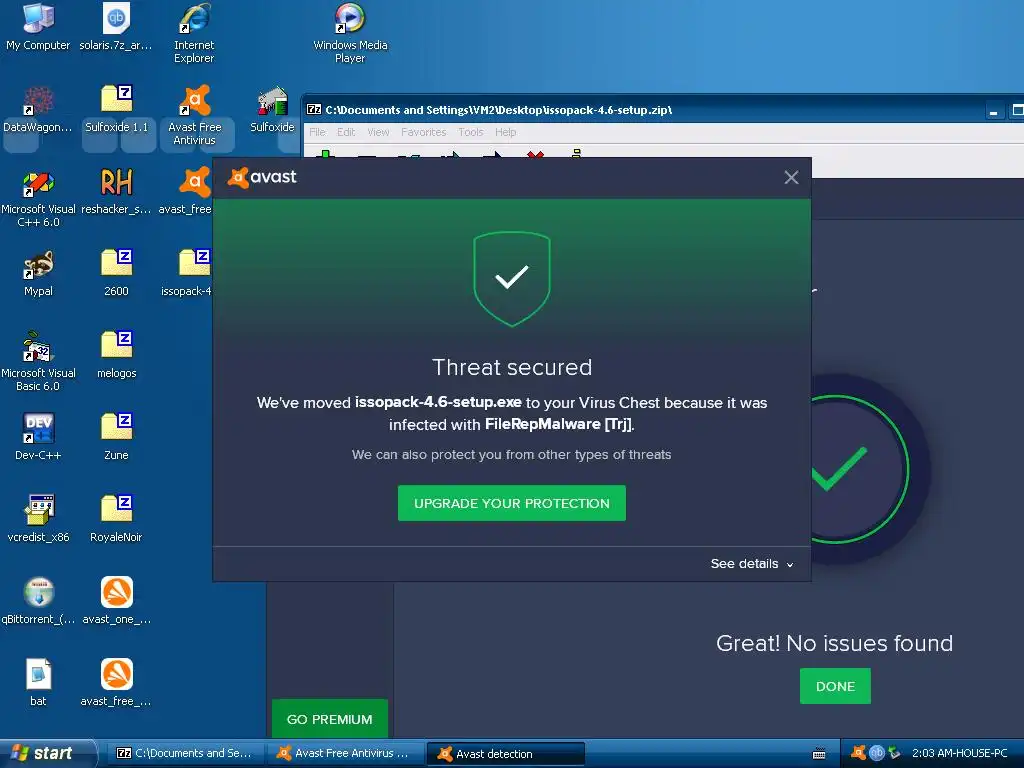
Task: Open Tools menu in 7-Zip window
Action: (x=471, y=132)
